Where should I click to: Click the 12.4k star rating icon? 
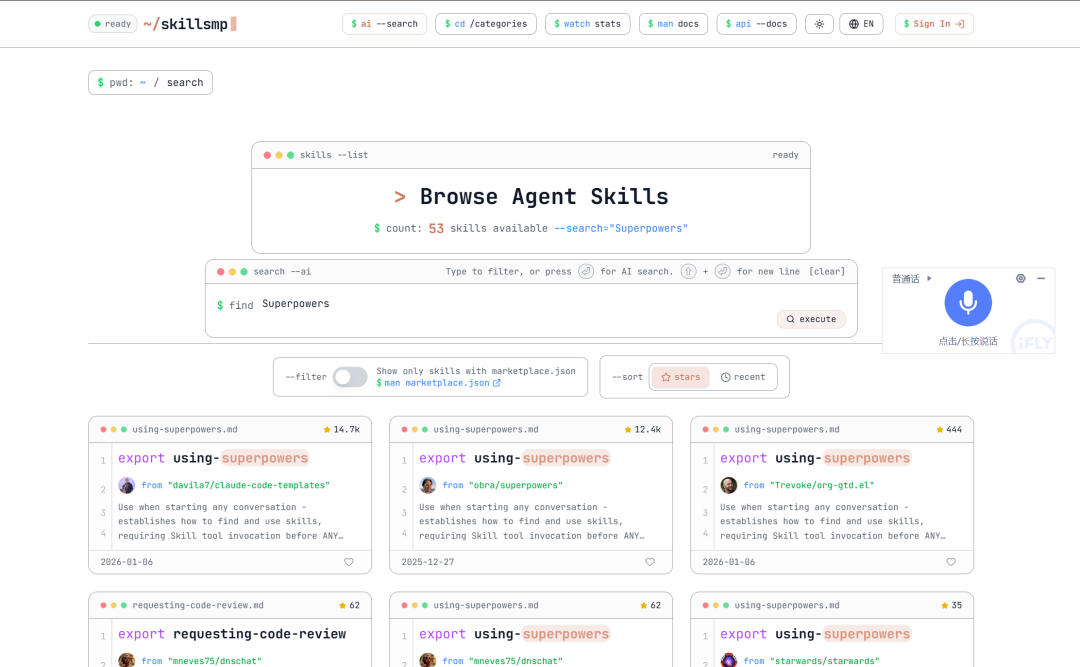pos(627,429)
